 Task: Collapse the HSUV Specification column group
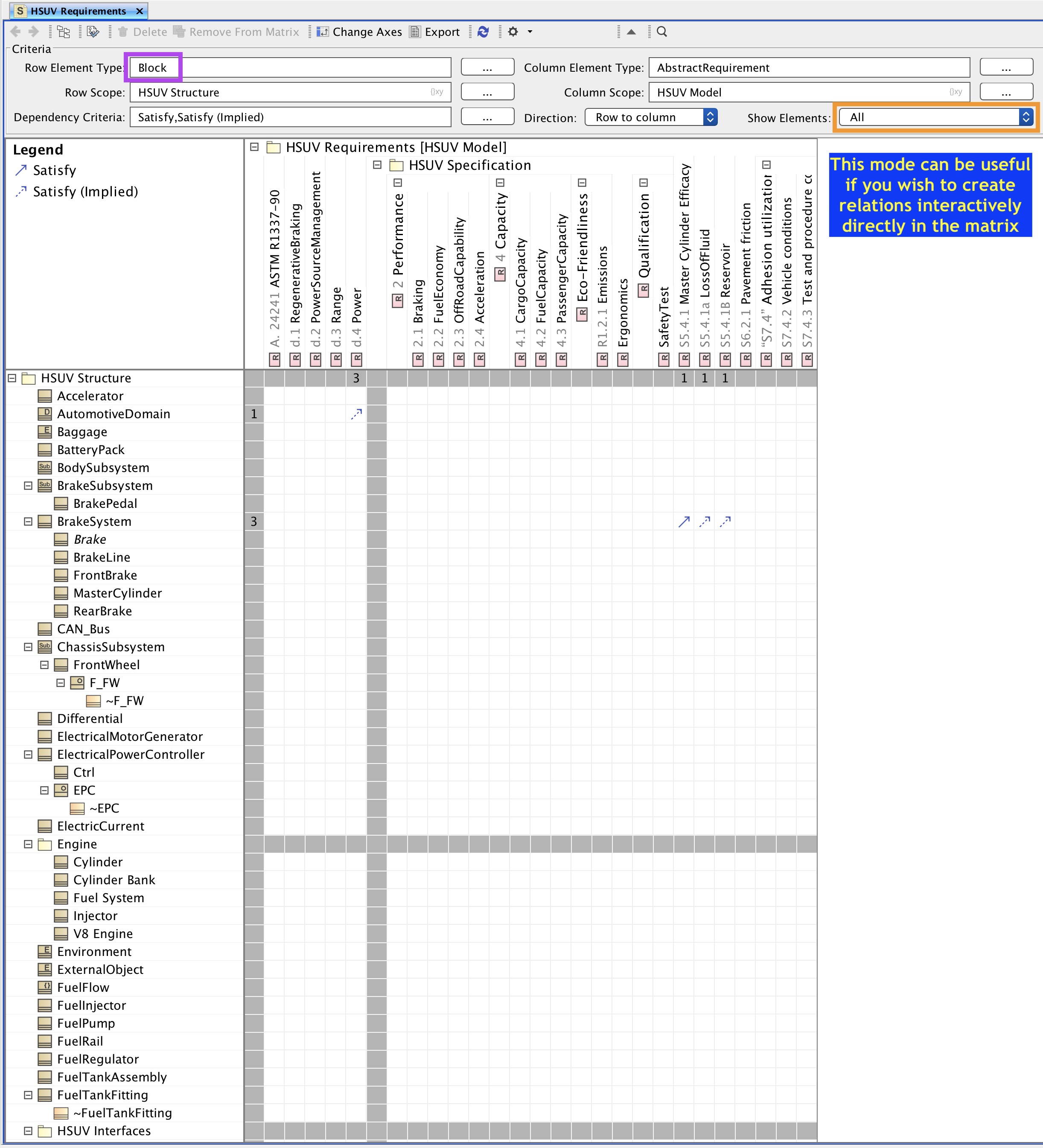tap(376, 165)
